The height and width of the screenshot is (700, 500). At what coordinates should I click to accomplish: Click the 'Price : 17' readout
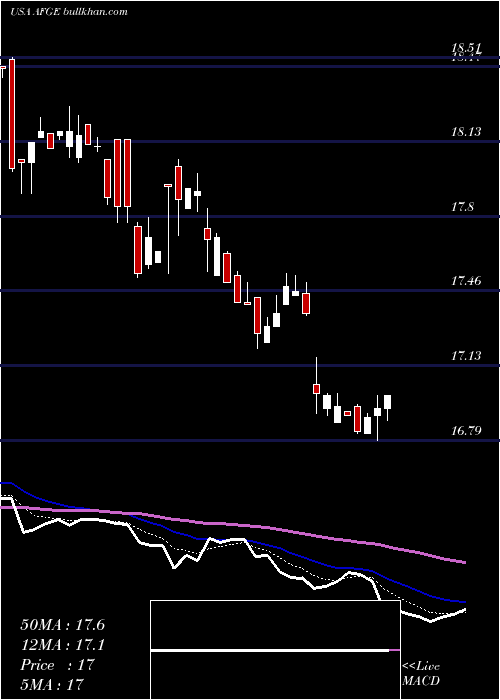(57, 665)
